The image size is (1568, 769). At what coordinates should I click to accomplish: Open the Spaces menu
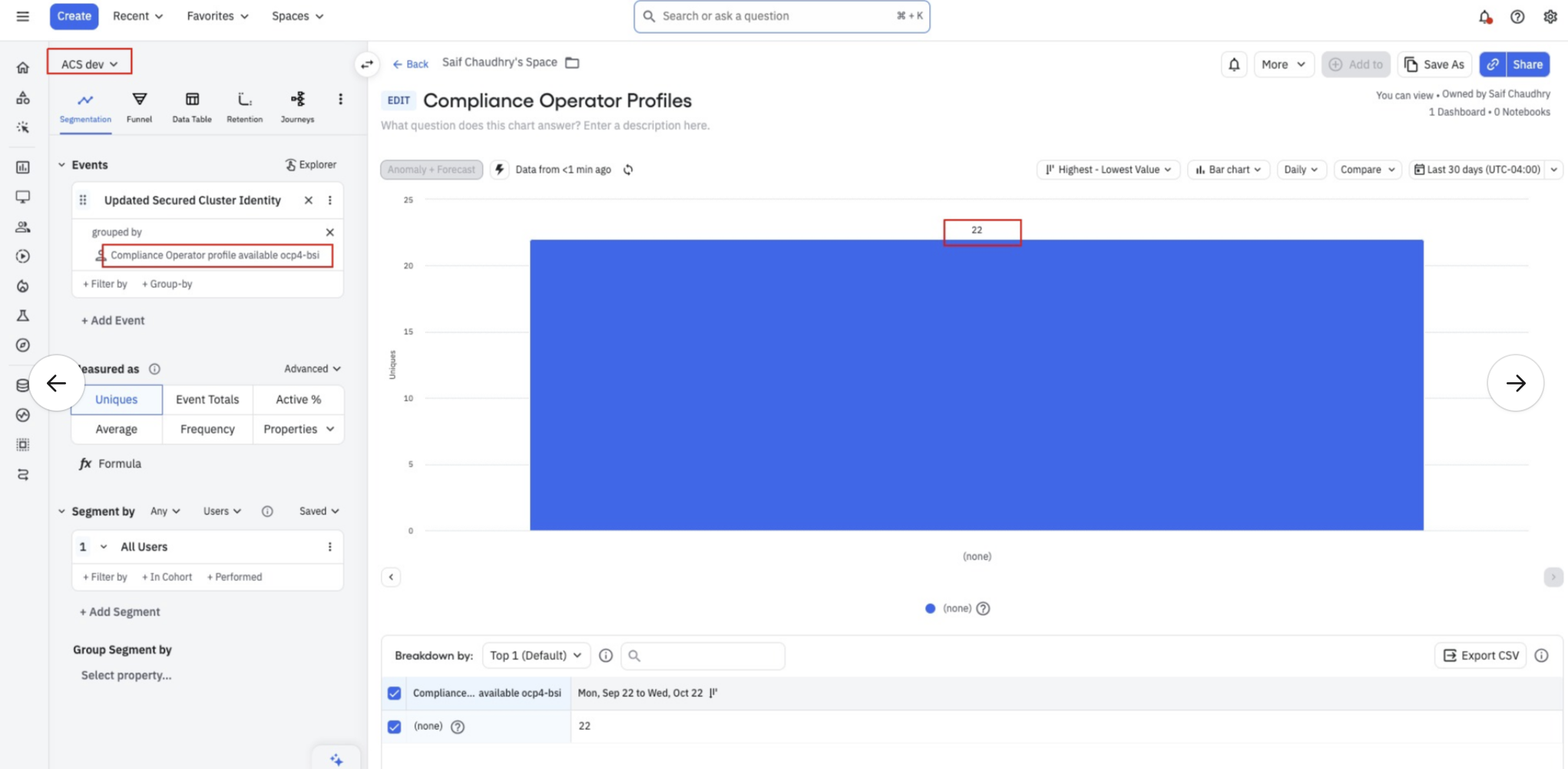(x=297, y=16)
